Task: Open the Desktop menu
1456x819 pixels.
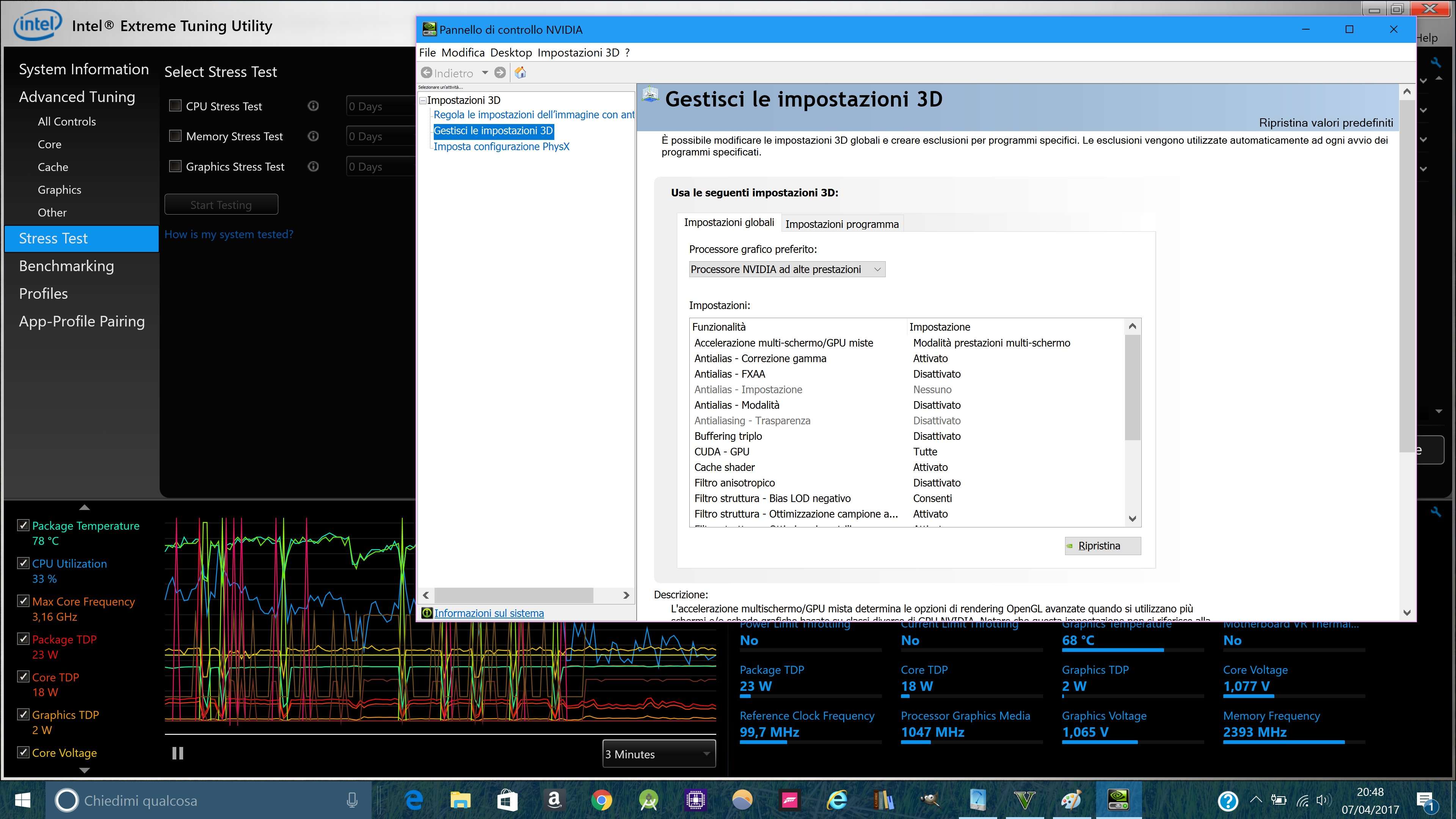Action: (511, 53)
